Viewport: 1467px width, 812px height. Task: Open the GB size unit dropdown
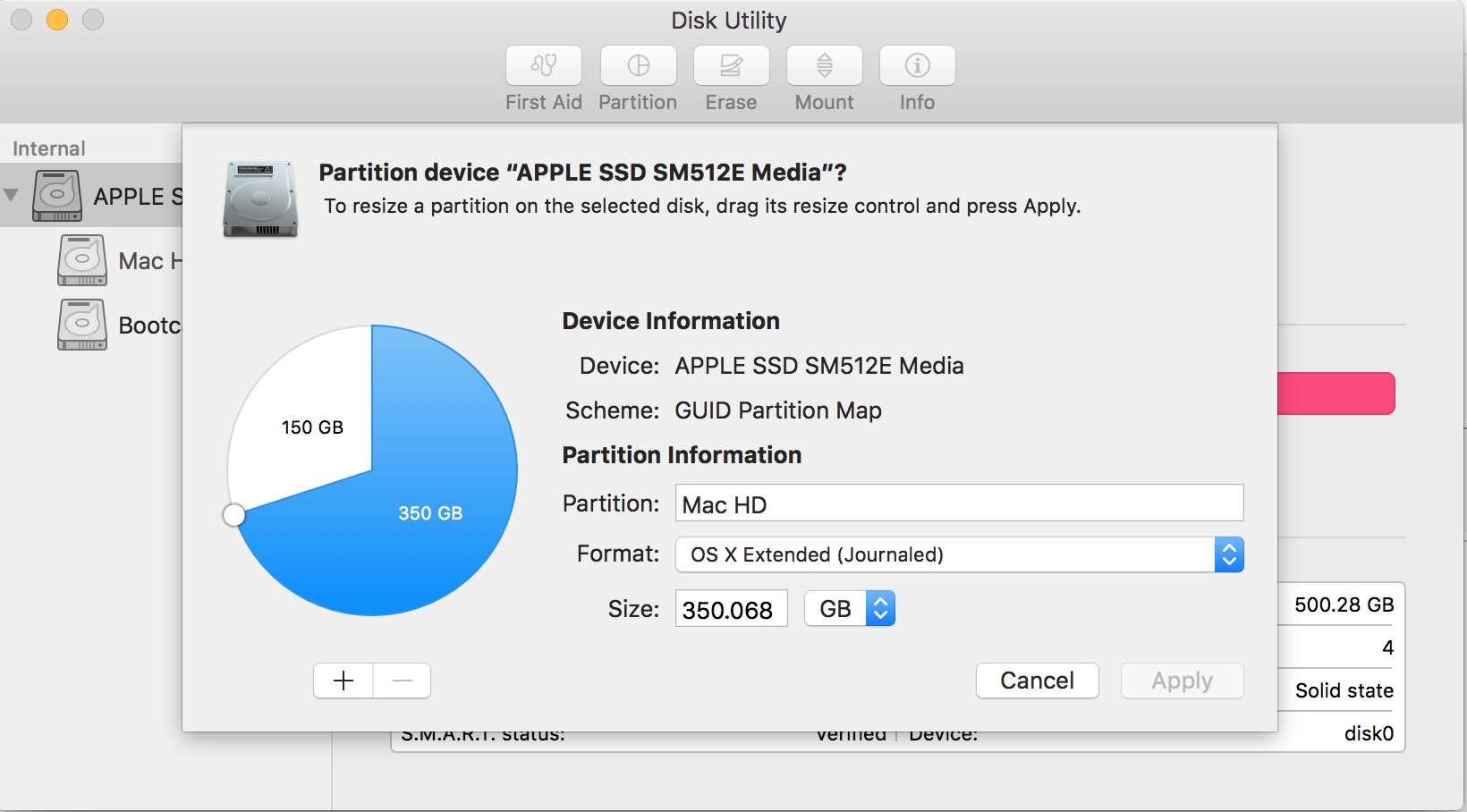(849, 609)
